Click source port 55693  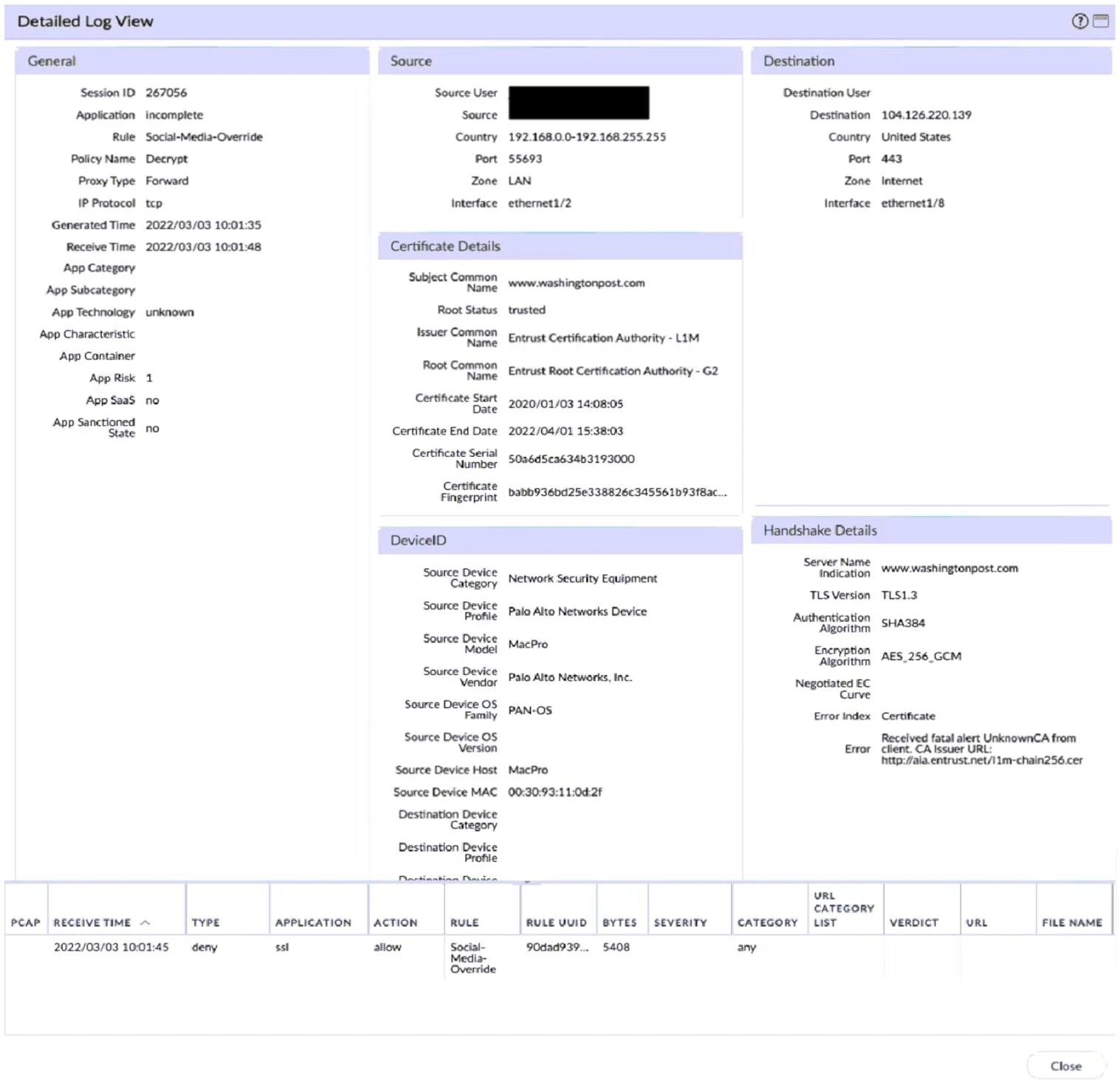[x=525, y=159]
